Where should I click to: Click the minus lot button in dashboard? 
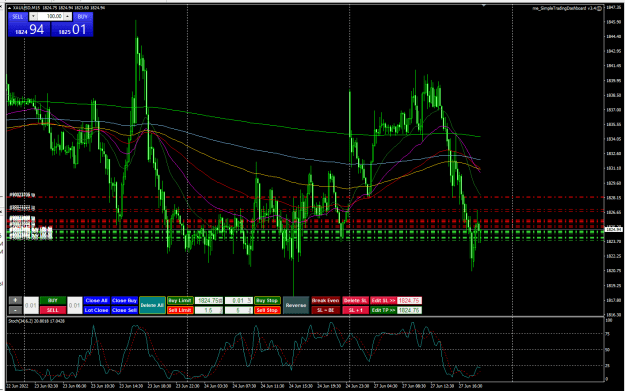(x=16, y=310)
